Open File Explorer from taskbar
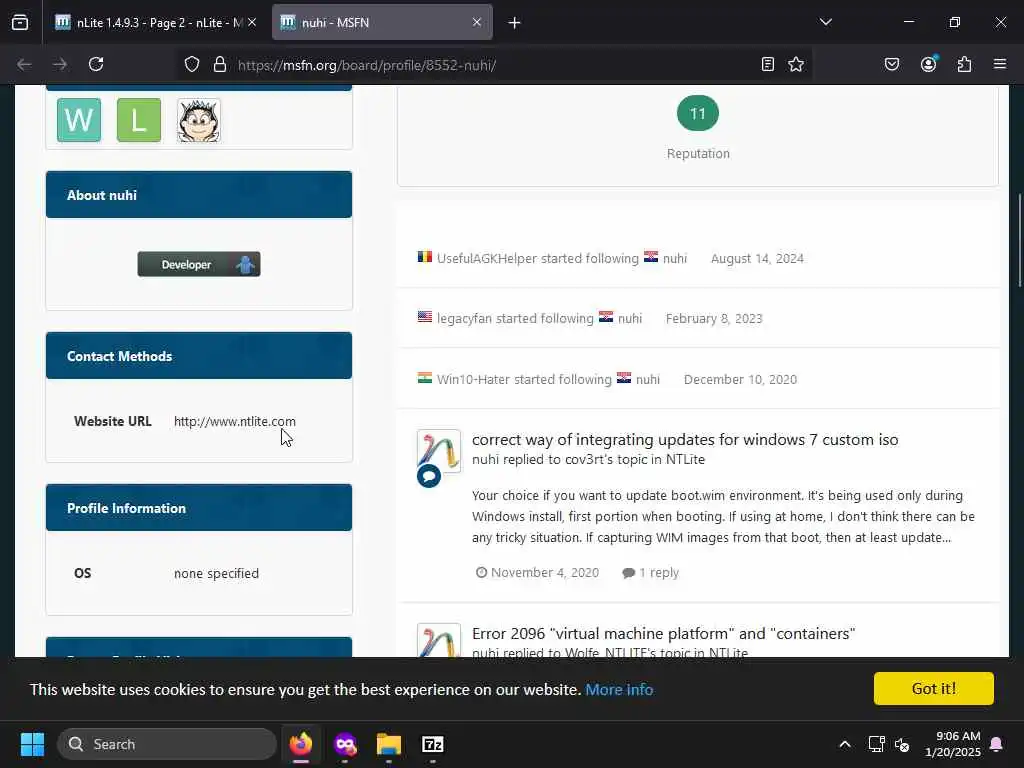Image resolution: width=1024 pixels, height=768 pixels. point(389,744)
